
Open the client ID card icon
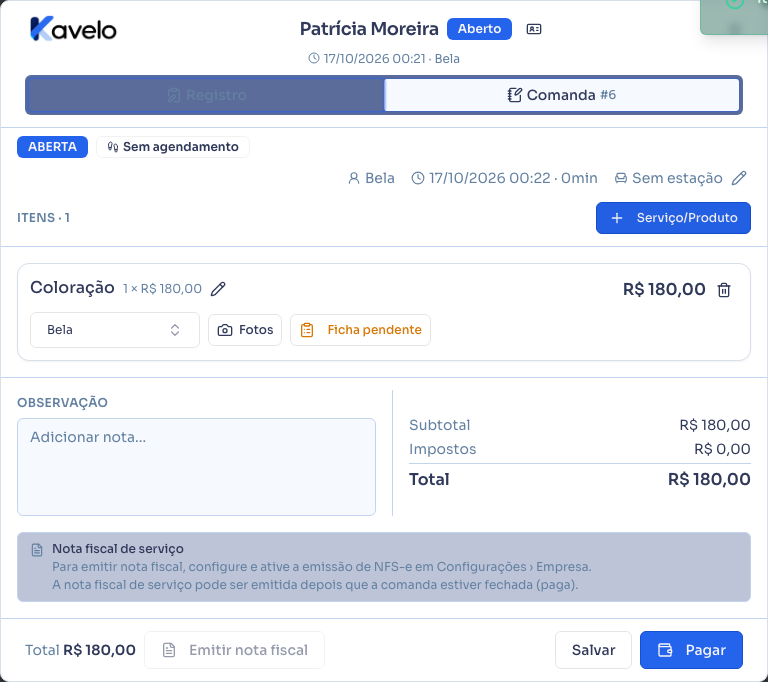point(533,29)
